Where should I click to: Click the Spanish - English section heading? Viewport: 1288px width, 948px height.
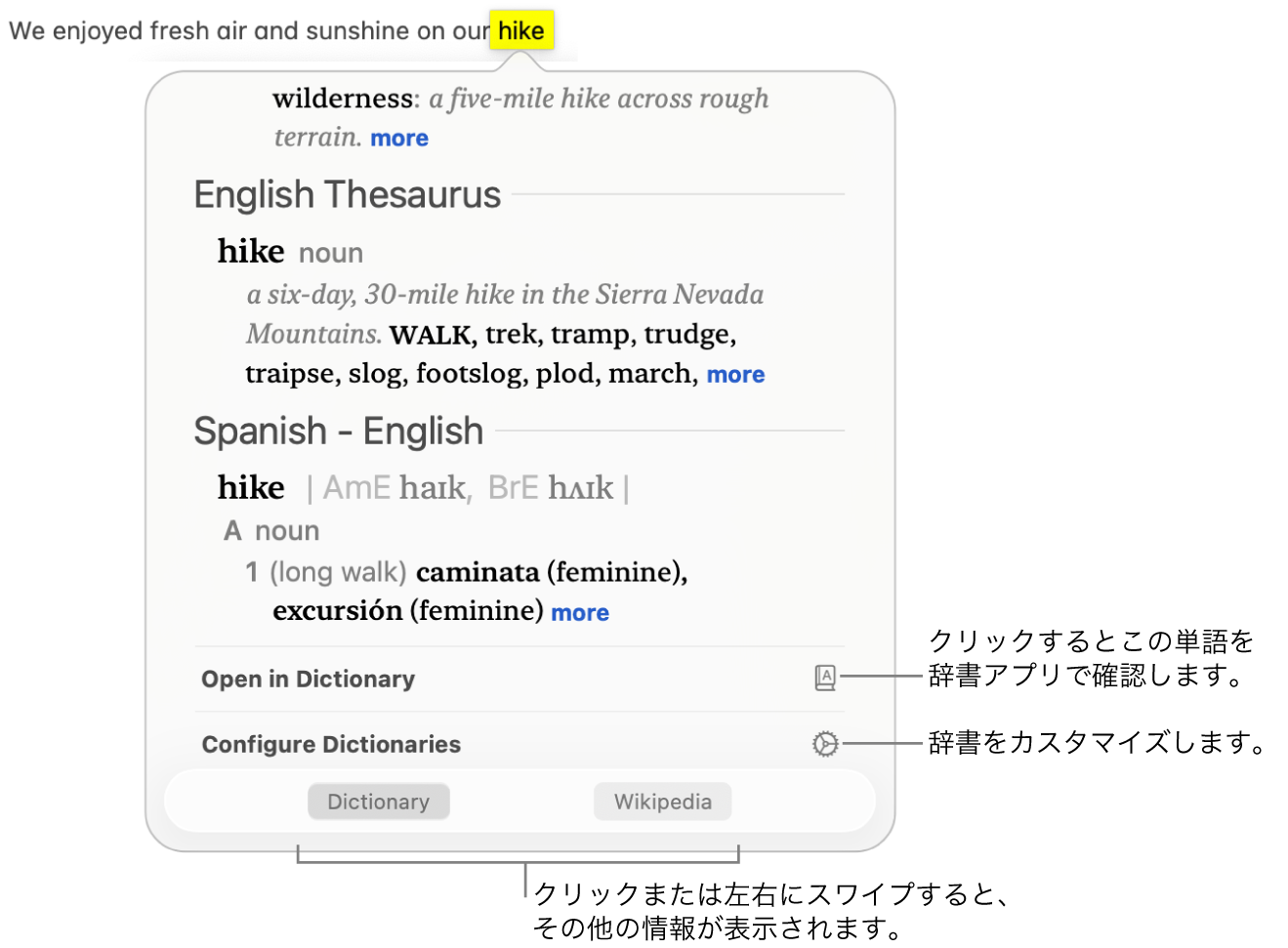(x=338, y=432)
